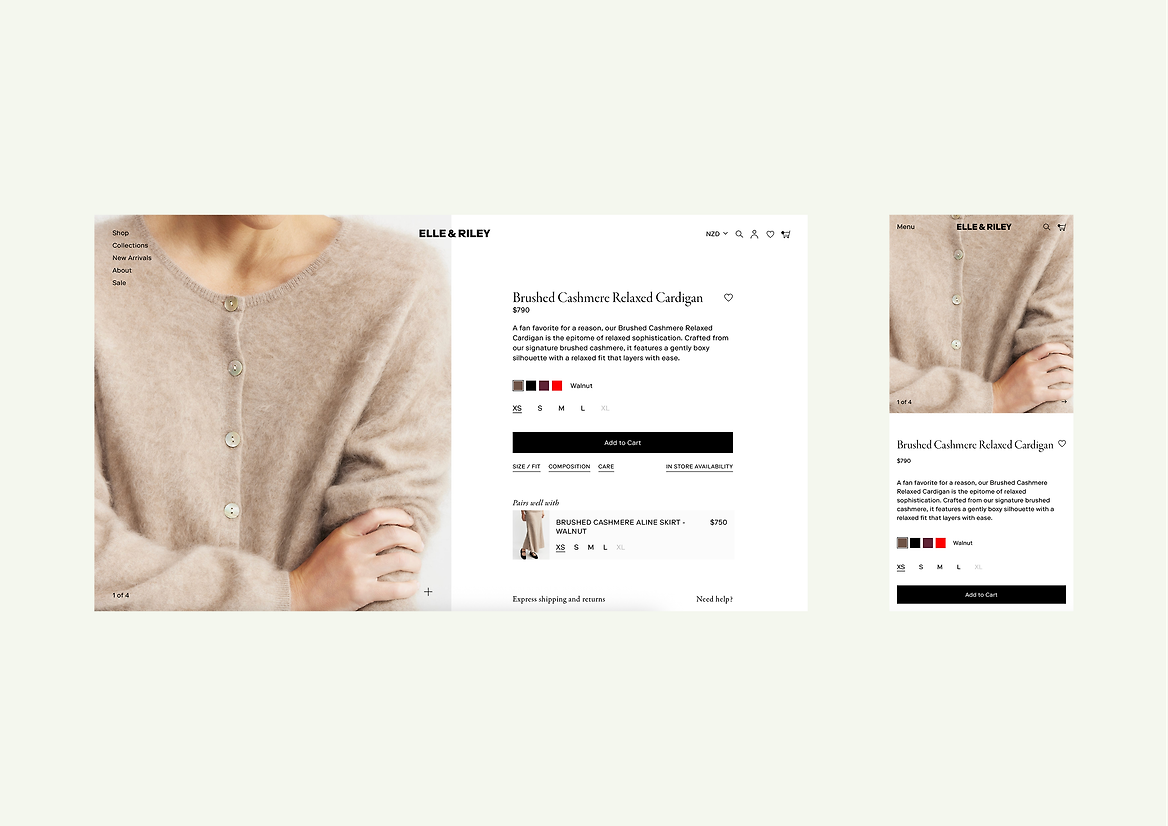Open the NZD currency dropdown
This screenshot has height=826, width=1168.
pyautogui.click(x=717, y=234)
